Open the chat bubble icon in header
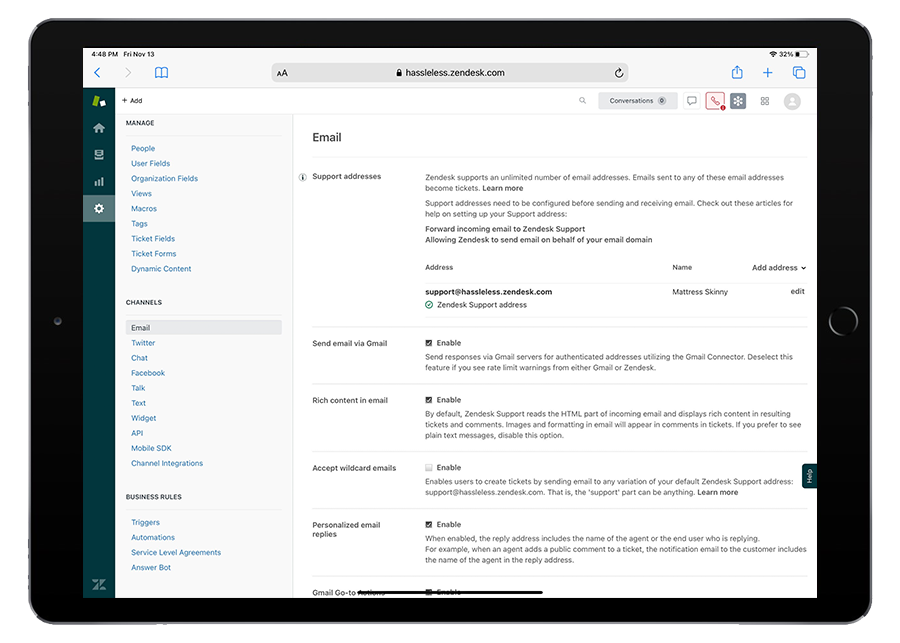Image resolution: width=900 pixels, height=643 pixels. point(692,101)
